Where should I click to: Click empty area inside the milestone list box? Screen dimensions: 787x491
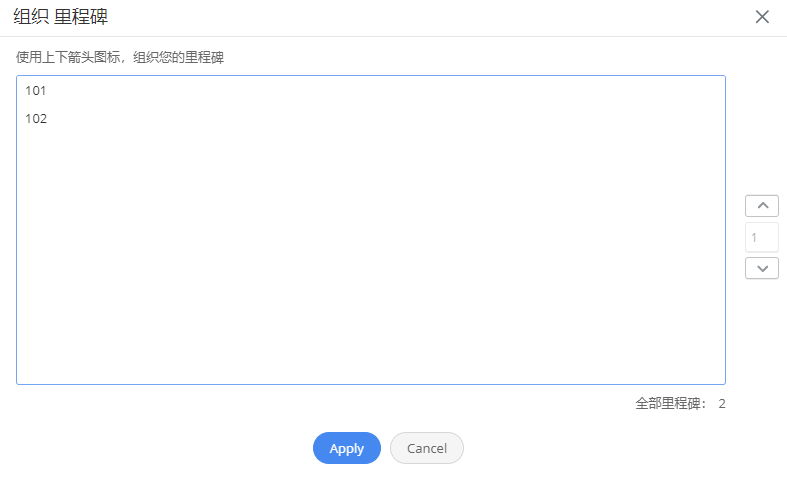(x=370, y=251)
